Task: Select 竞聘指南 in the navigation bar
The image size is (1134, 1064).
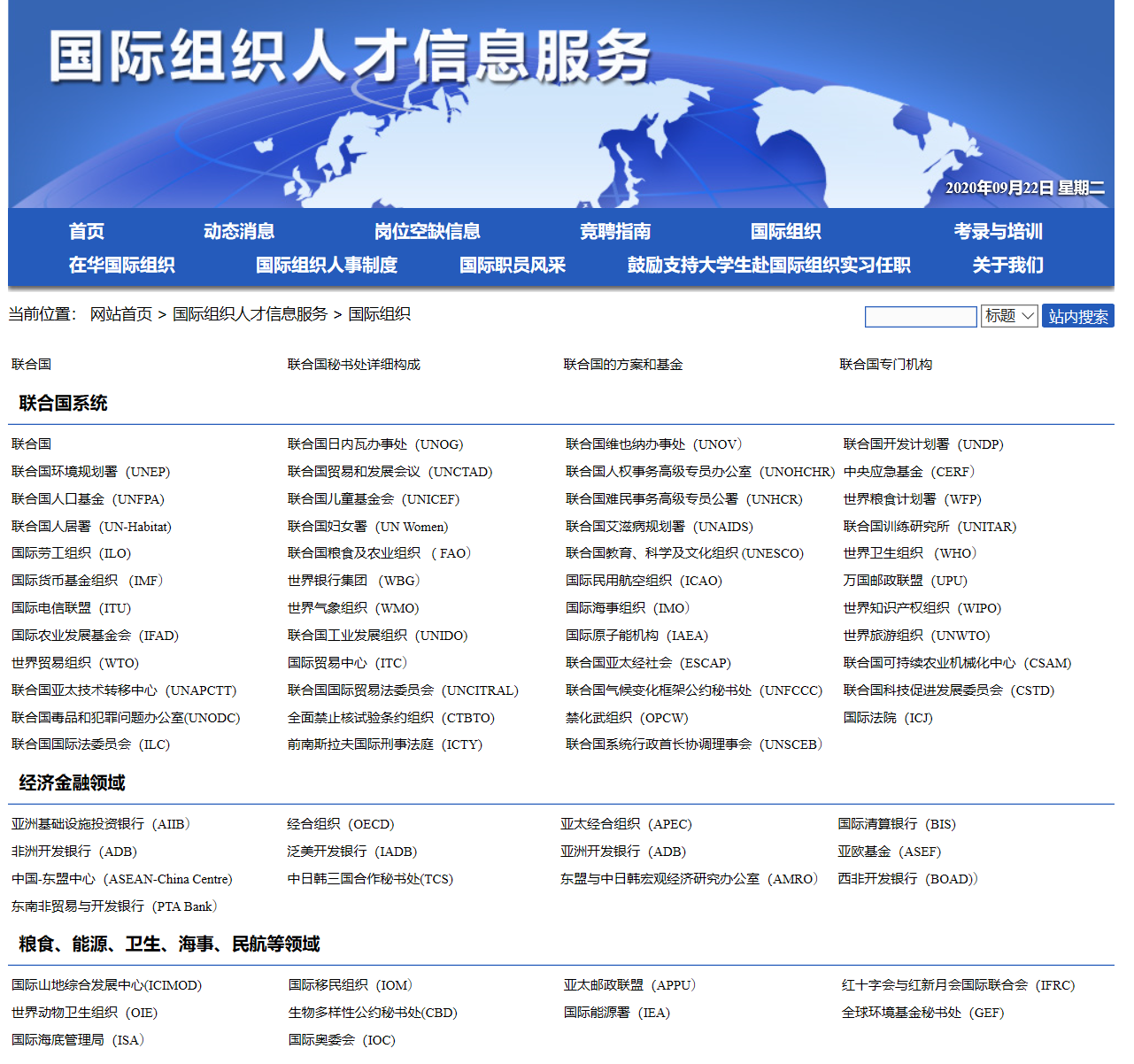Action: (x=615, y=232)
